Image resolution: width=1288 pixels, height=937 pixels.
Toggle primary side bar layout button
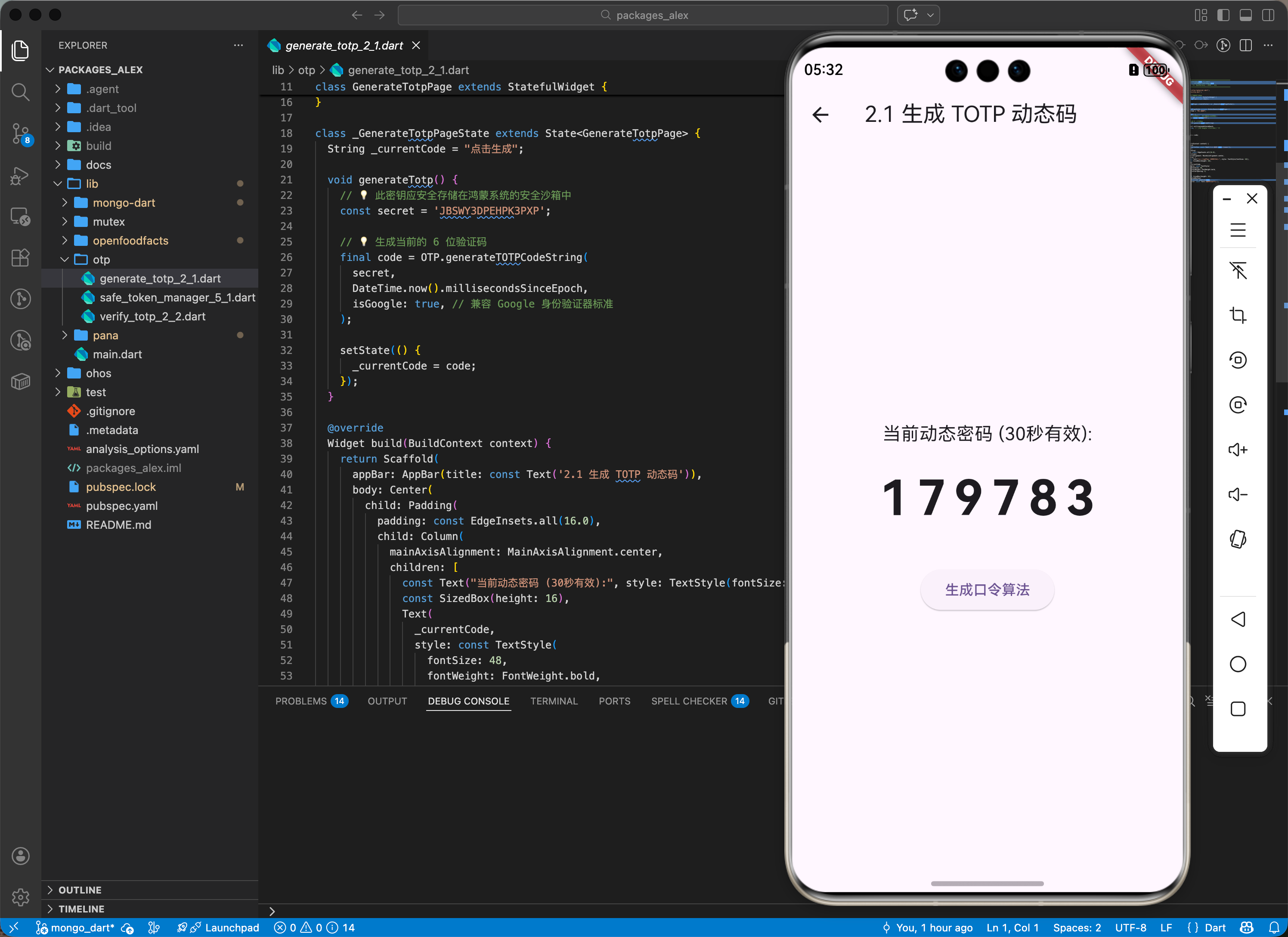[x=1223, y=16]
